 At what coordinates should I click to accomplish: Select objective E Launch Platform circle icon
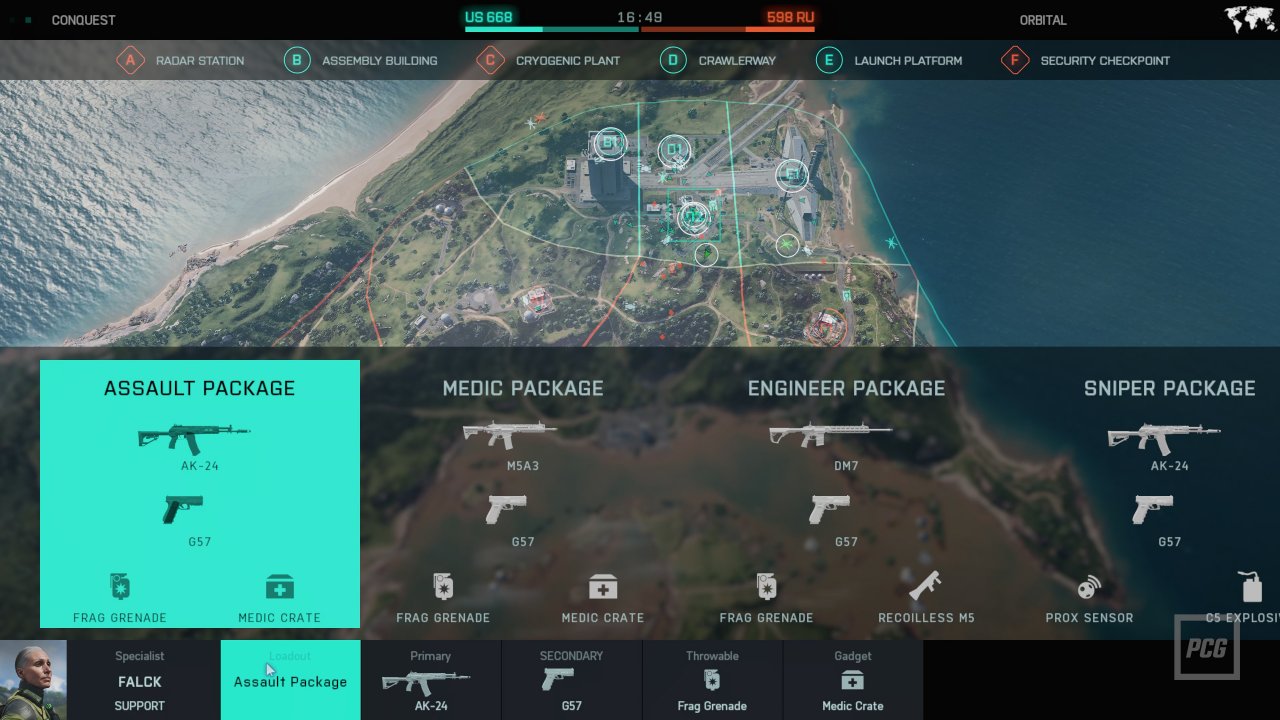pyautogui.click(x=829, y=60)
